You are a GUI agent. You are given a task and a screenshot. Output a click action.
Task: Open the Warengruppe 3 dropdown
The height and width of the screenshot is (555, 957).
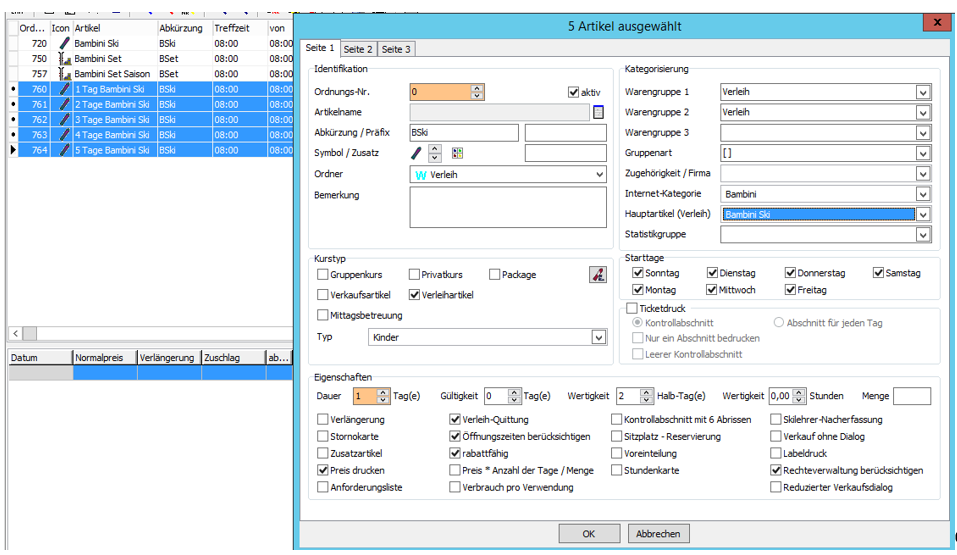[923, 133]
